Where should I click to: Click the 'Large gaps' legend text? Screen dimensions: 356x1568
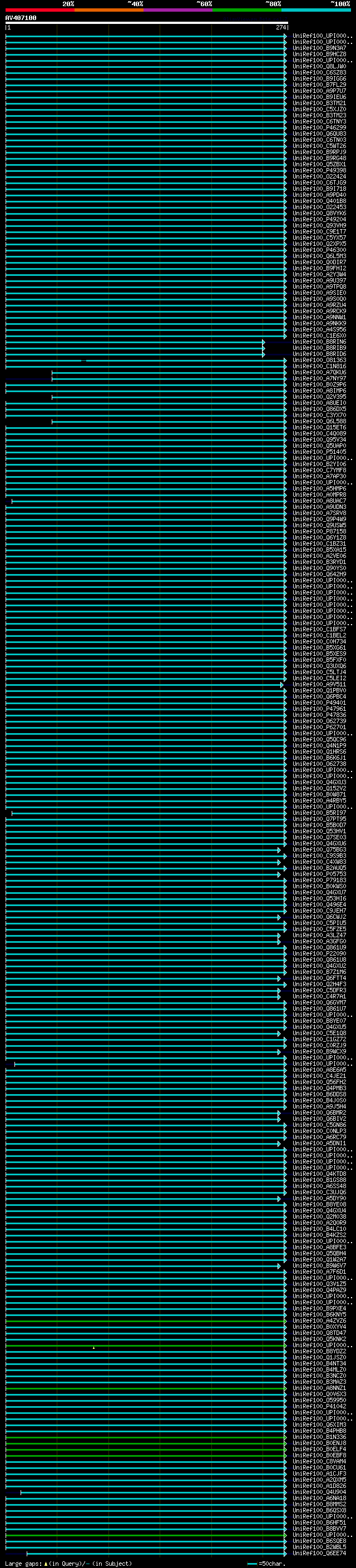click(x=24, y=1564)
